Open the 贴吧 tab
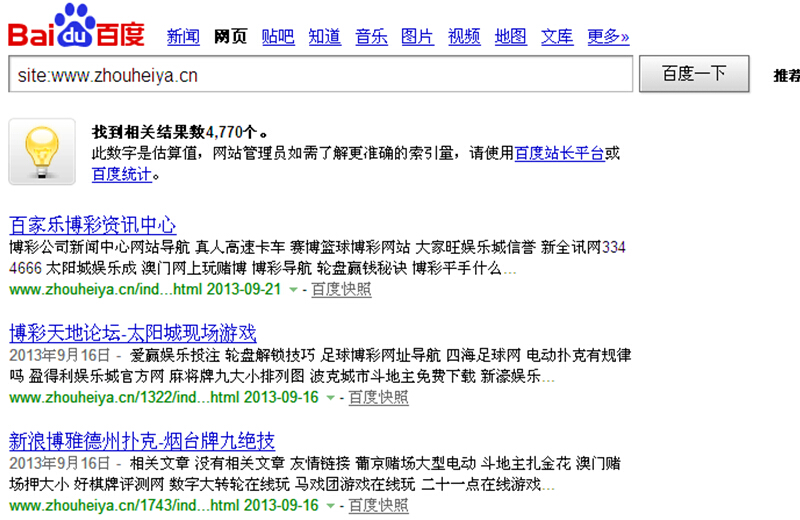Image resolution: width=800 pixels, height=520 pixels. (x=278, y=37)
